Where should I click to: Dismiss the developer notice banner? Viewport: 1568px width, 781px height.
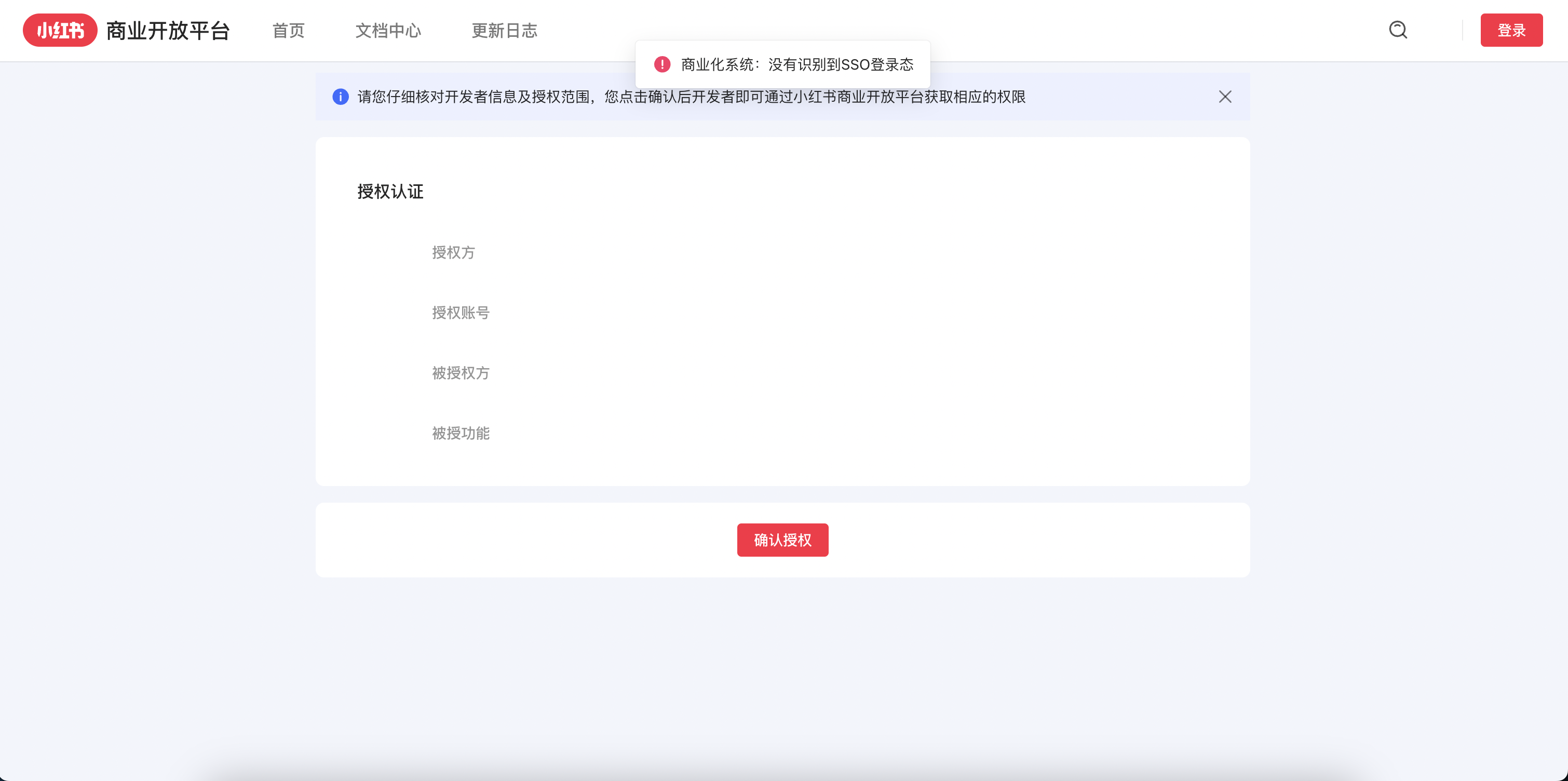pyautogui.click(x=1224, y=97)
